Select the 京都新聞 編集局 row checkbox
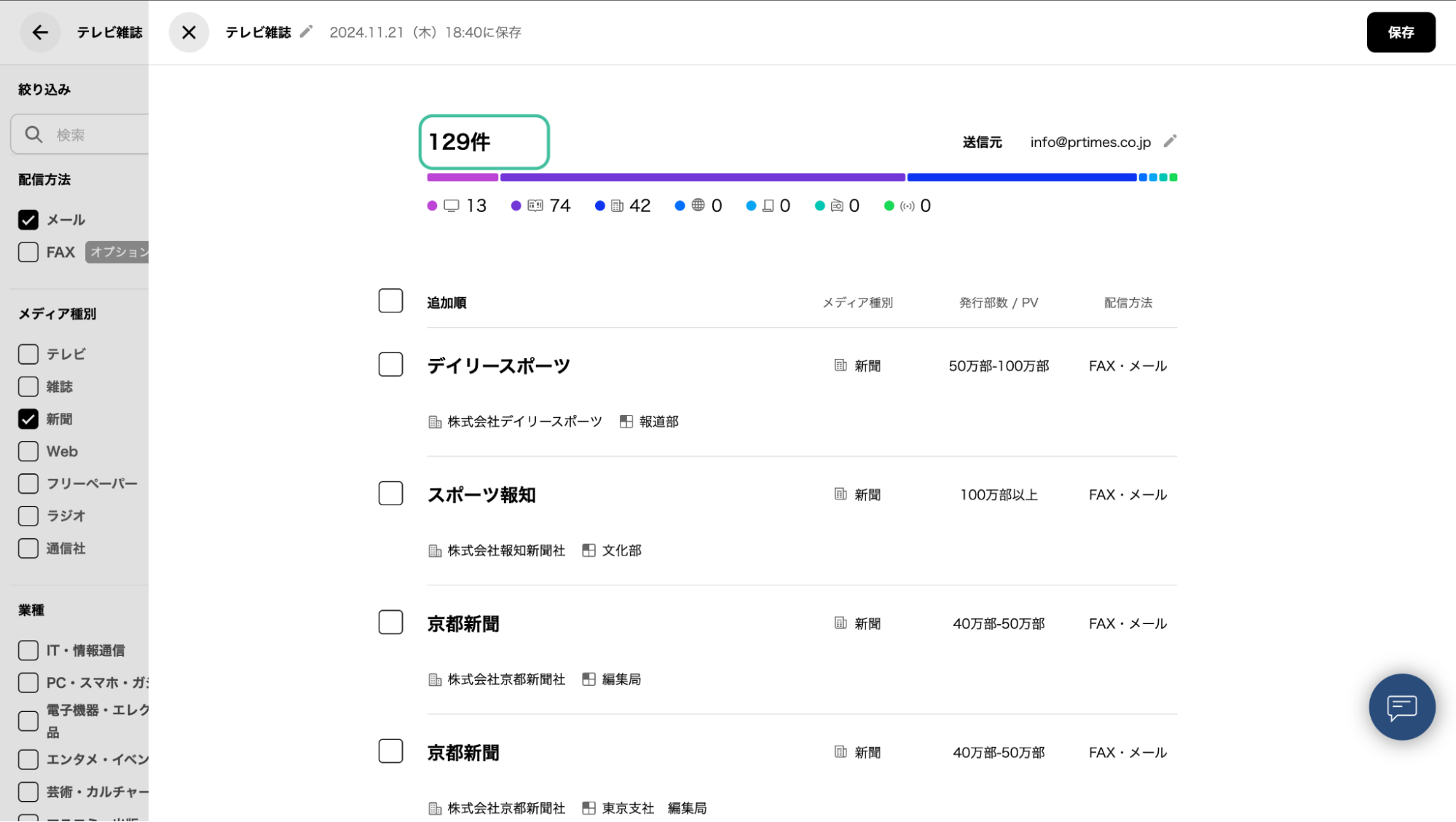 pos(390,623)
